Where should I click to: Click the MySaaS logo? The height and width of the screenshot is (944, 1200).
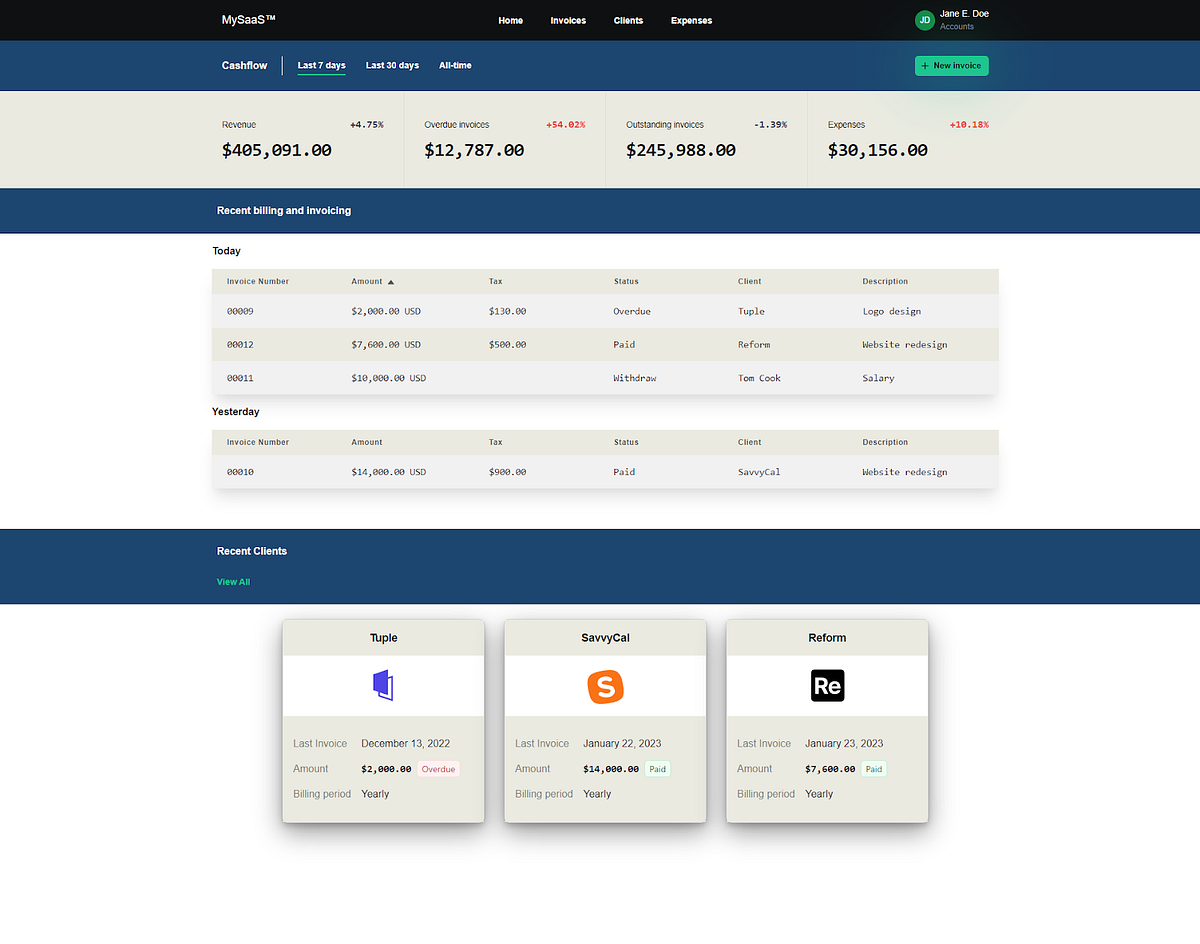coord(247,19)
